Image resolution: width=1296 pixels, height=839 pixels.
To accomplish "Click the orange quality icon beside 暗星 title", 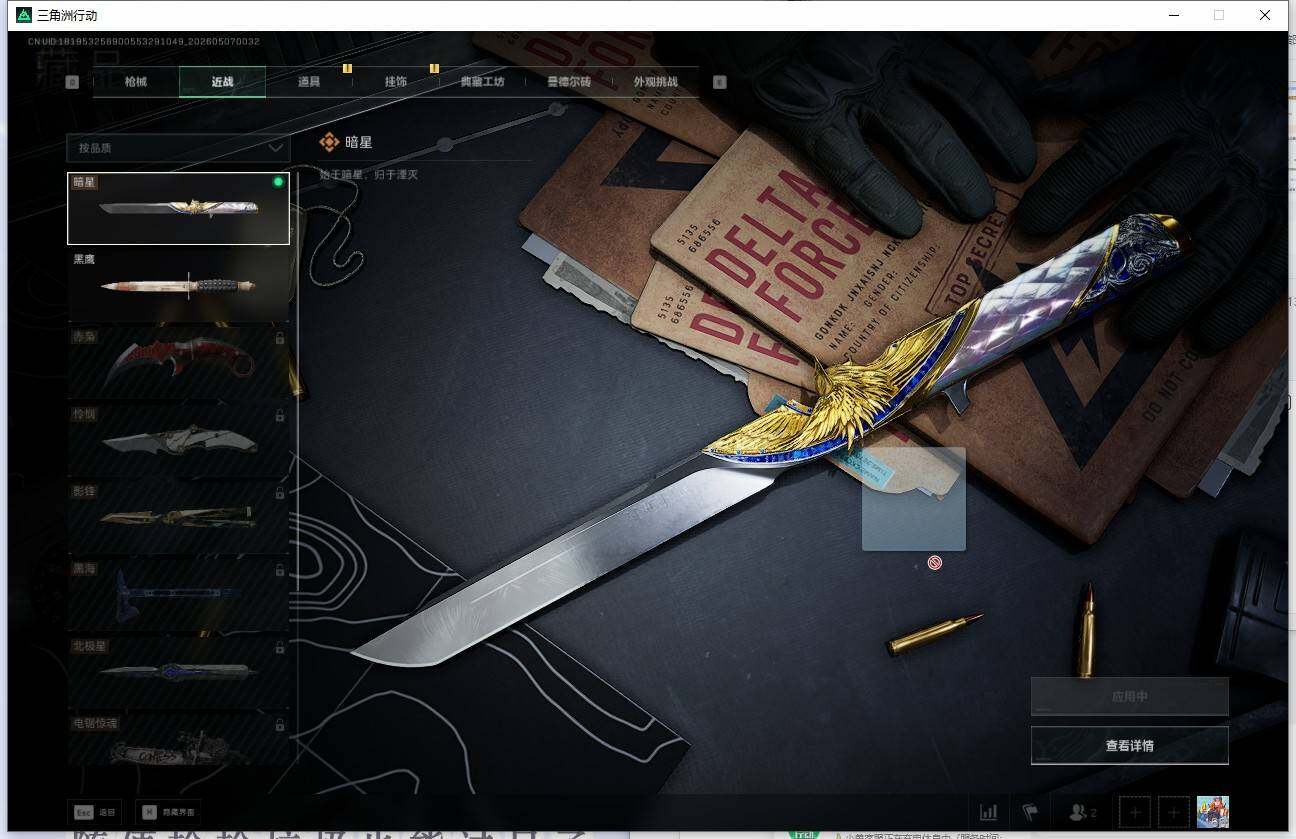I will (x=329, y=142).
